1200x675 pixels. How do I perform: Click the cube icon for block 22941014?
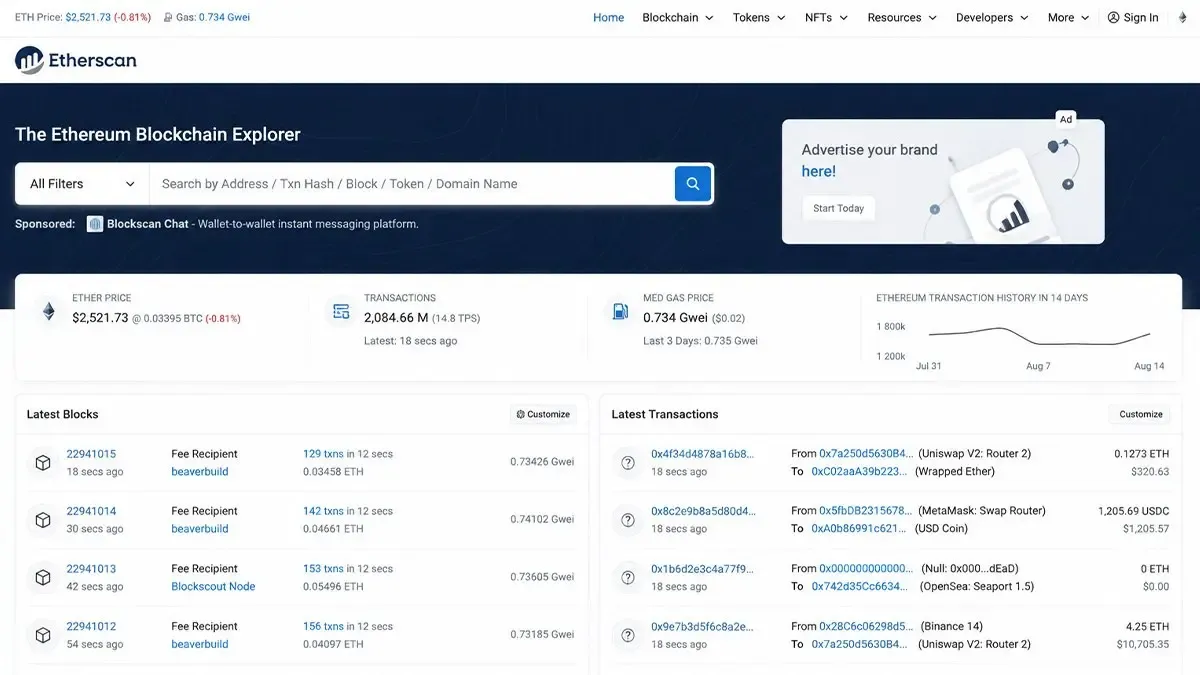pyautogui.click(x=43, y=520)
